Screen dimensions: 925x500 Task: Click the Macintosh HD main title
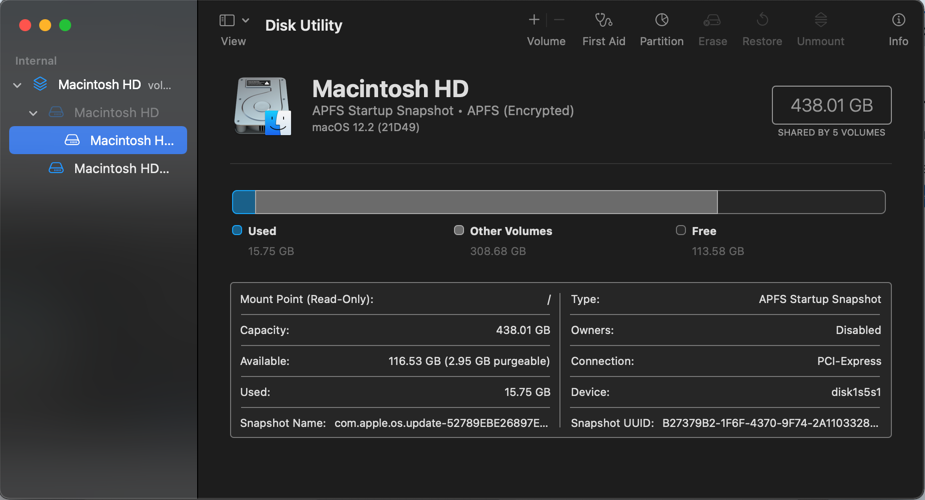point(390,89)
